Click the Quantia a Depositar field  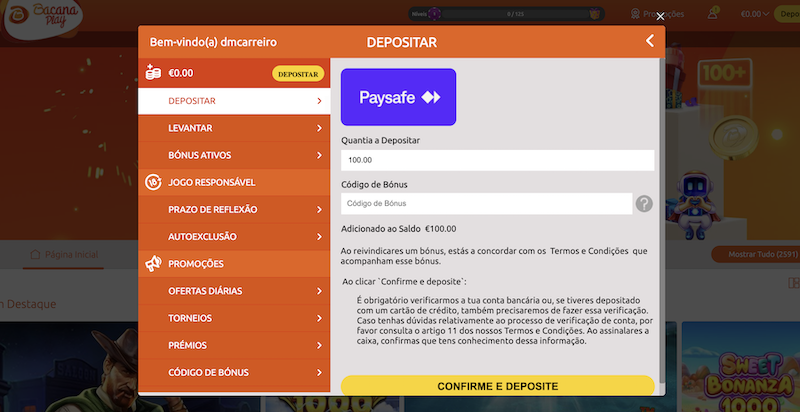point(497,160)
